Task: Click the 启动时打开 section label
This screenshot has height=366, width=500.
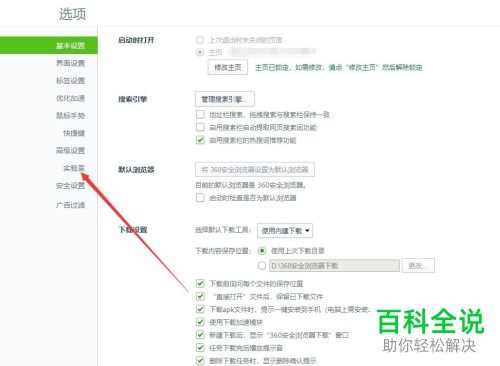Action: (x=136, y=40)
